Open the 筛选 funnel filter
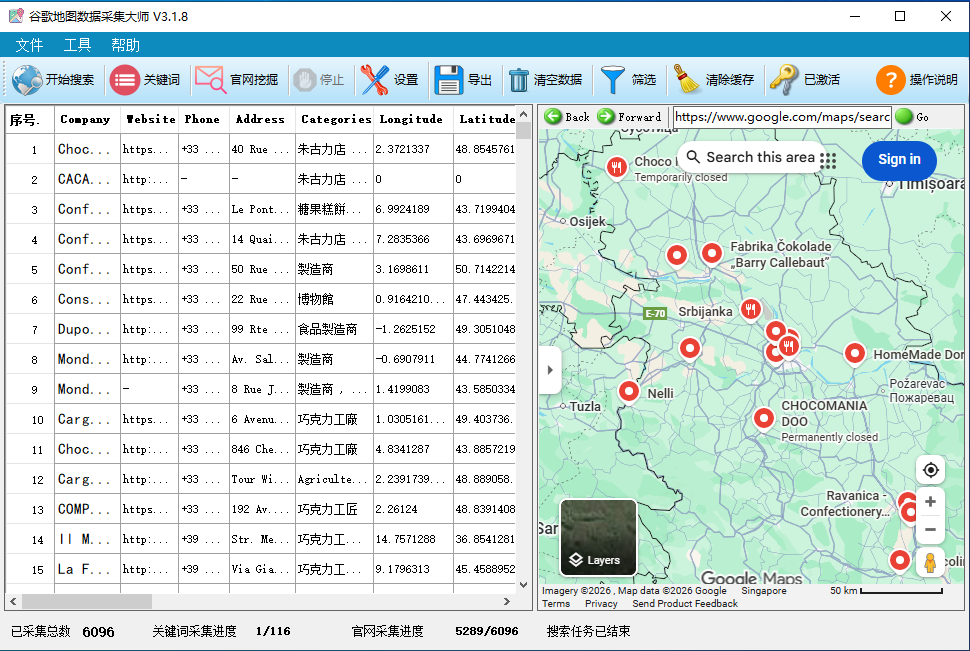This screenshot has height=651, width=970. pyautogui.click(x=612, y=80)
